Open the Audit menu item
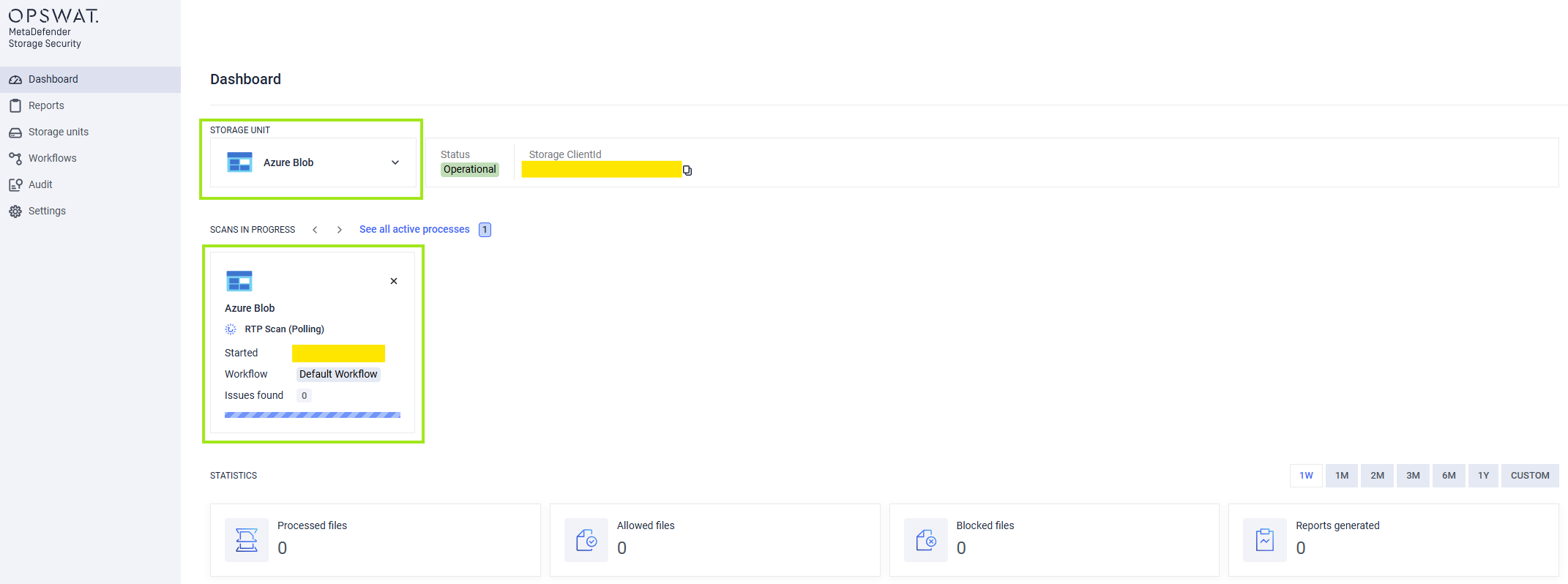The width and height of the screenshot is (1568, 584). [90, 185]
